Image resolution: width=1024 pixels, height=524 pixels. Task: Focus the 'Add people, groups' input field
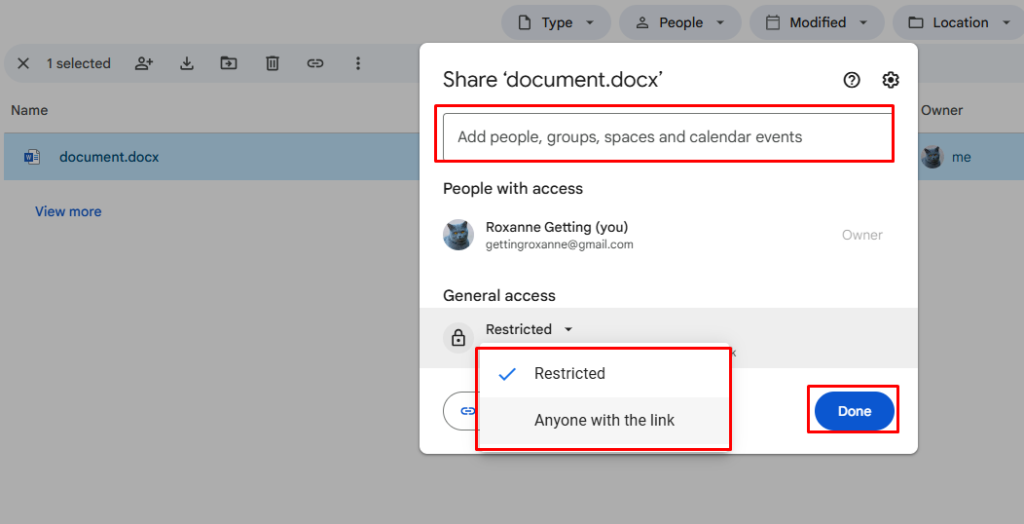pyautogui.click(x=667, y=137)
